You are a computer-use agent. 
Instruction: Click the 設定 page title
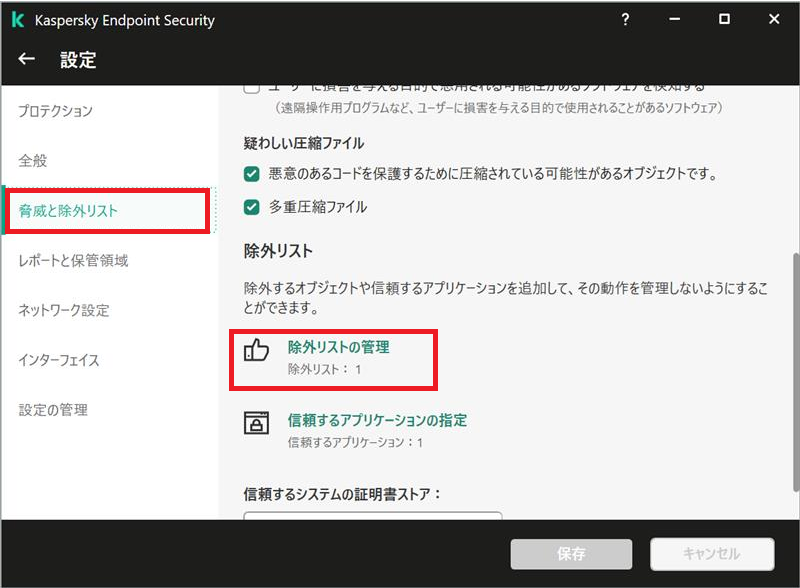(x=78, y=60)
